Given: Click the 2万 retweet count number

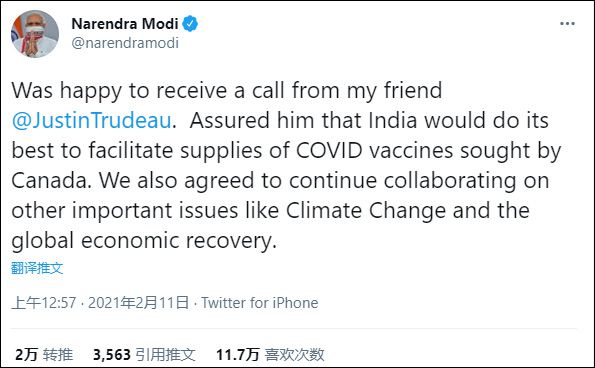Looking at the screenshot, I should pos(27,355).
